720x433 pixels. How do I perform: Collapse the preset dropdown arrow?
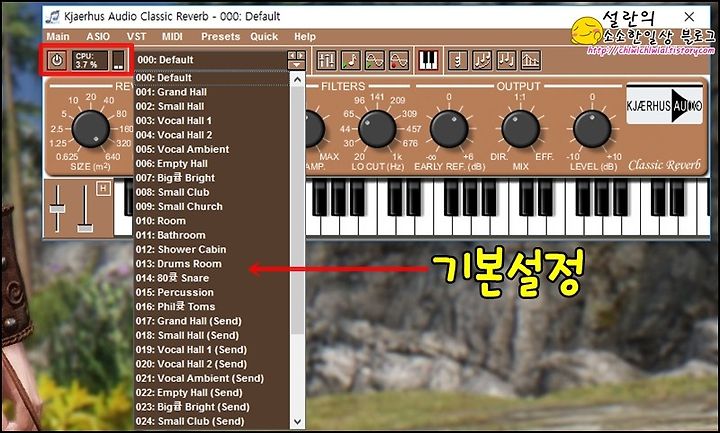[296, 65]
